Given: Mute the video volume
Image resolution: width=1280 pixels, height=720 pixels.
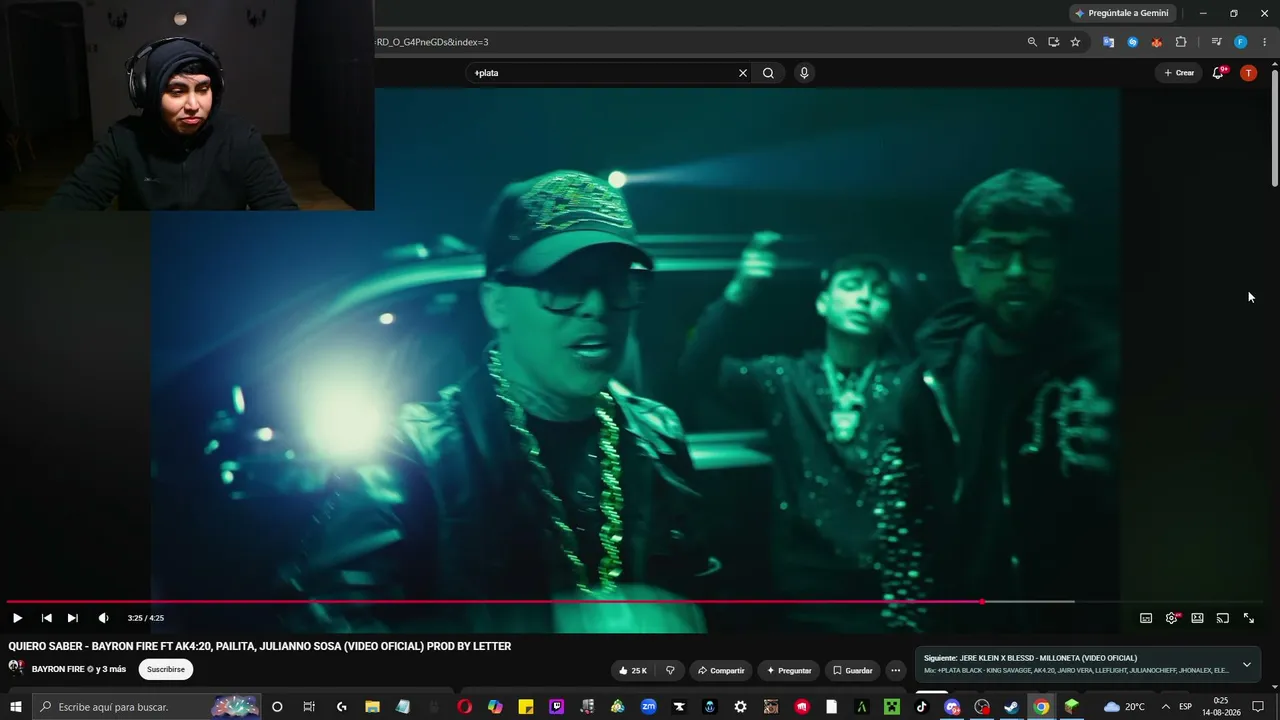Looking at the screenshot, I should 103,618.
